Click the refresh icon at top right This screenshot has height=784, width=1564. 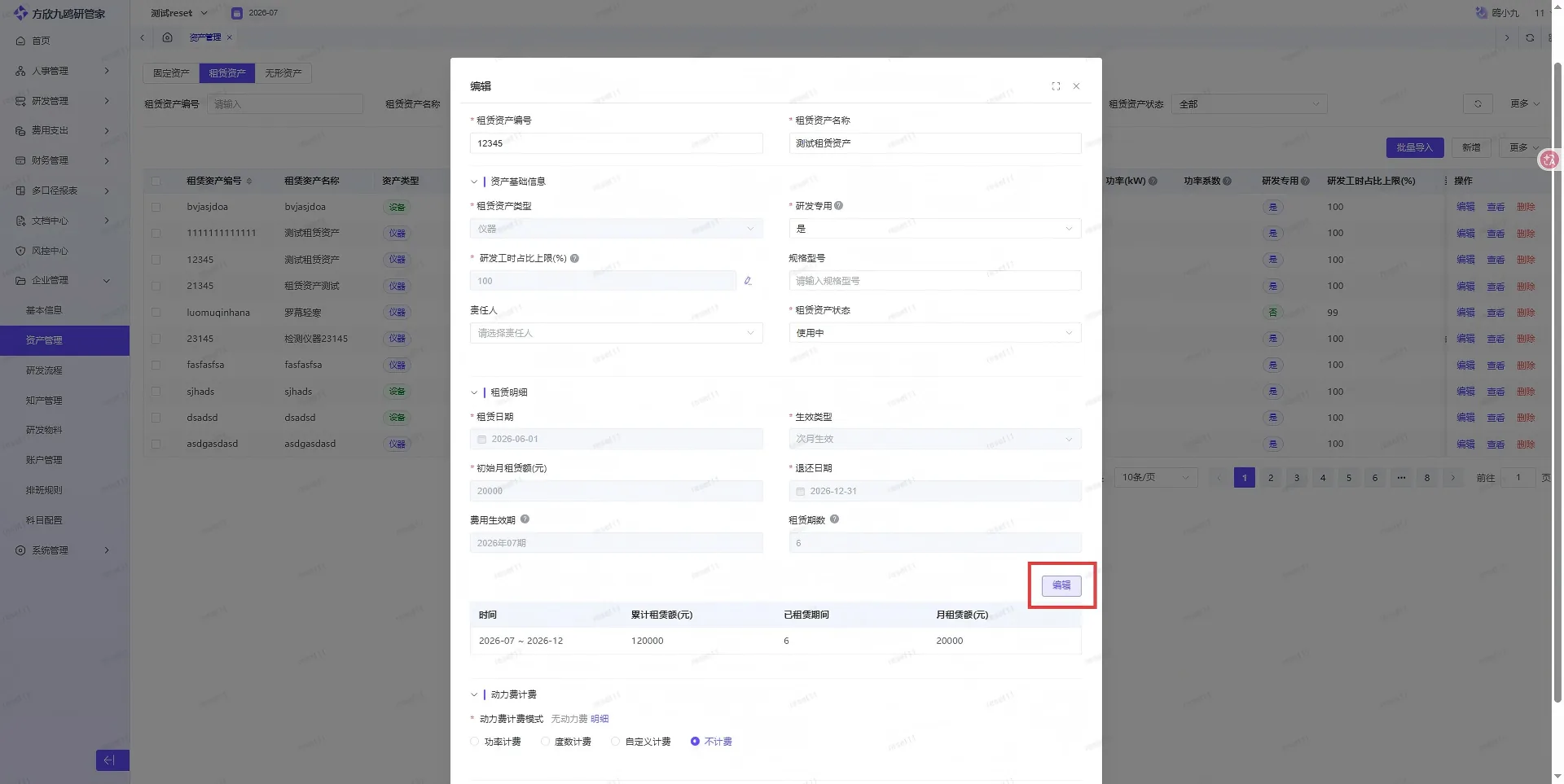1530,37
